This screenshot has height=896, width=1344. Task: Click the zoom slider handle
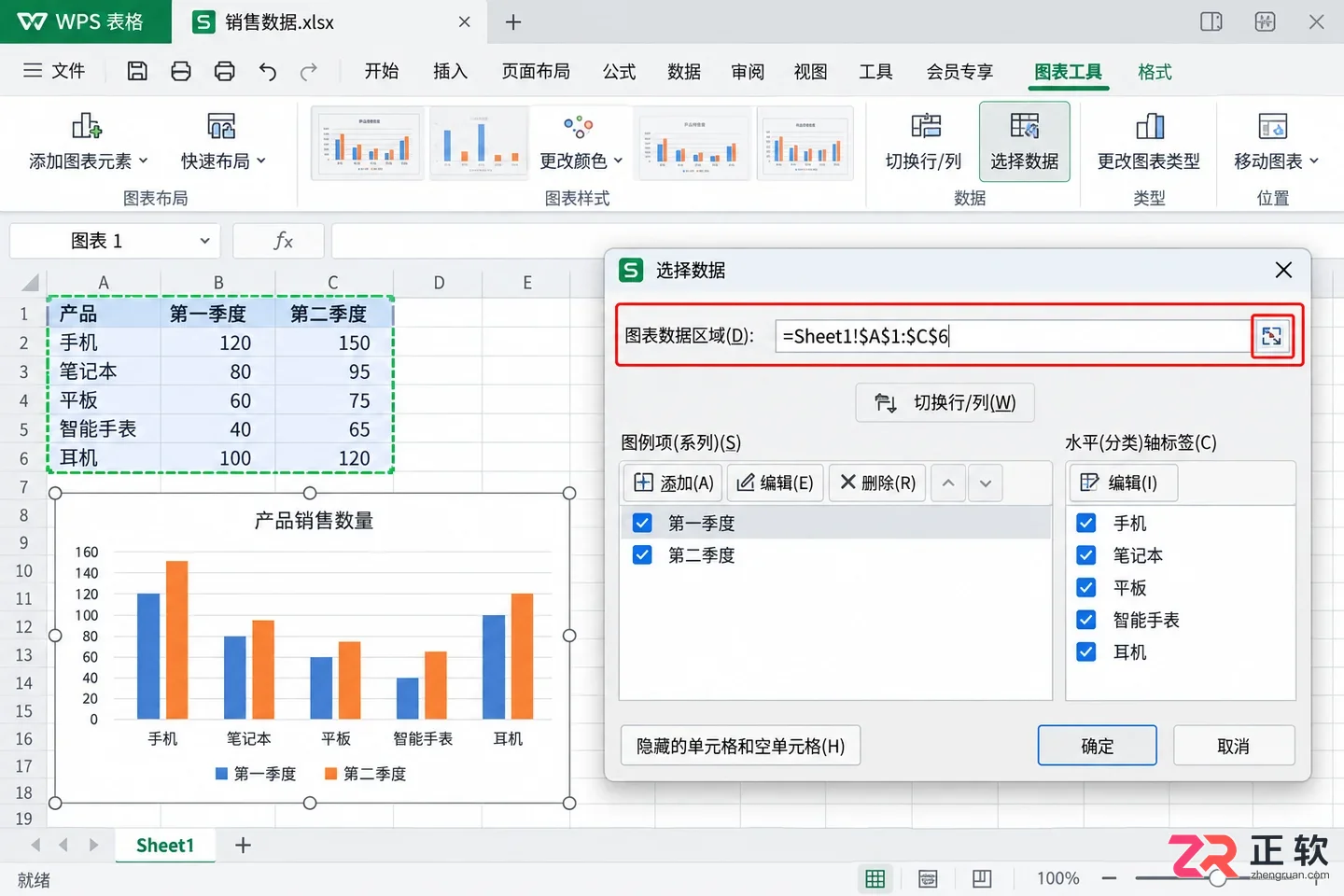coord(1217,878)
